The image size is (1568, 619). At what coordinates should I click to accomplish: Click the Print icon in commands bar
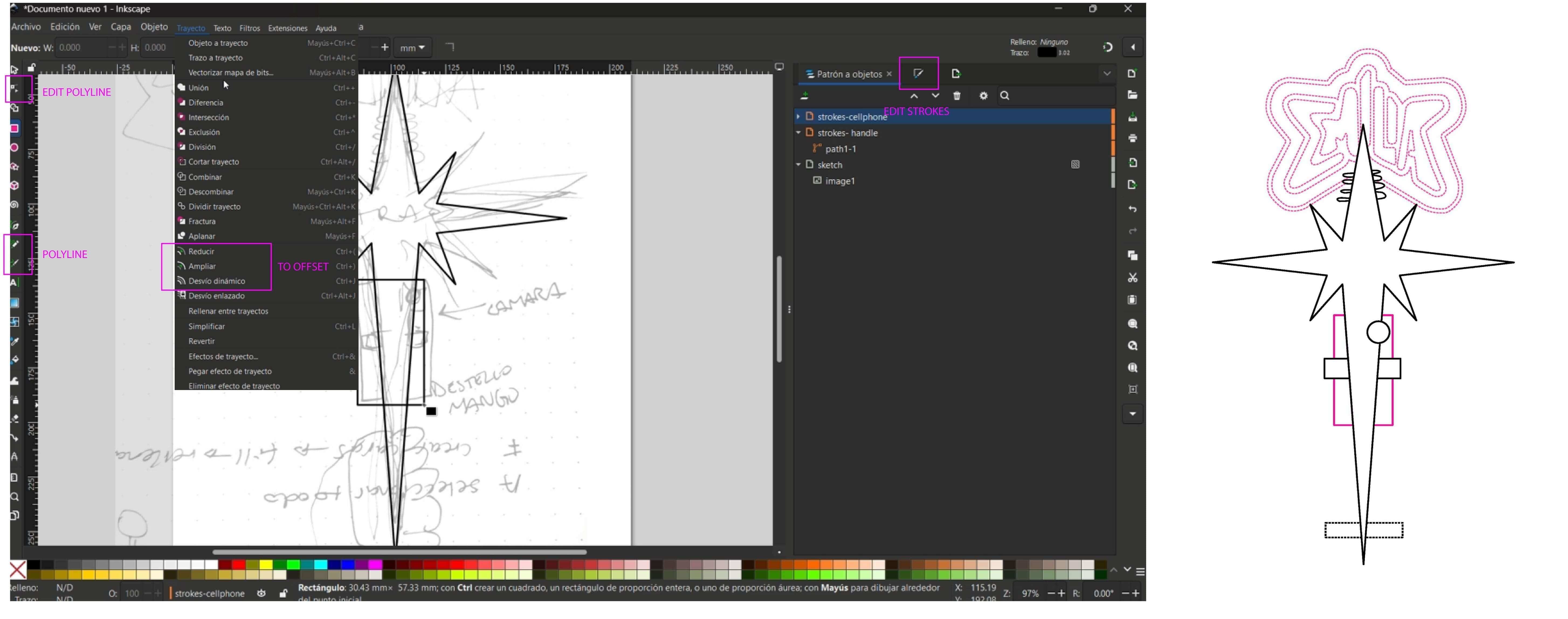click(1133, 139)
